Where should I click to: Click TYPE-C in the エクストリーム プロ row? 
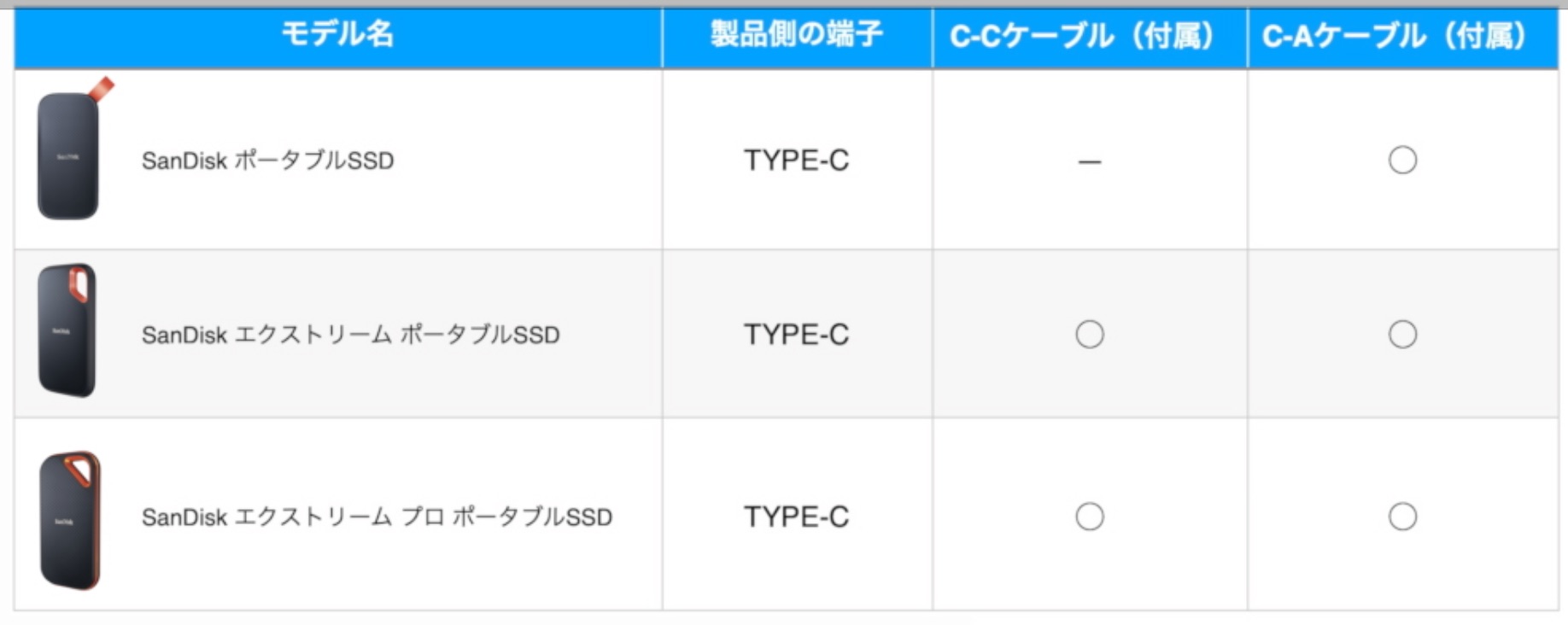point(796,517)
